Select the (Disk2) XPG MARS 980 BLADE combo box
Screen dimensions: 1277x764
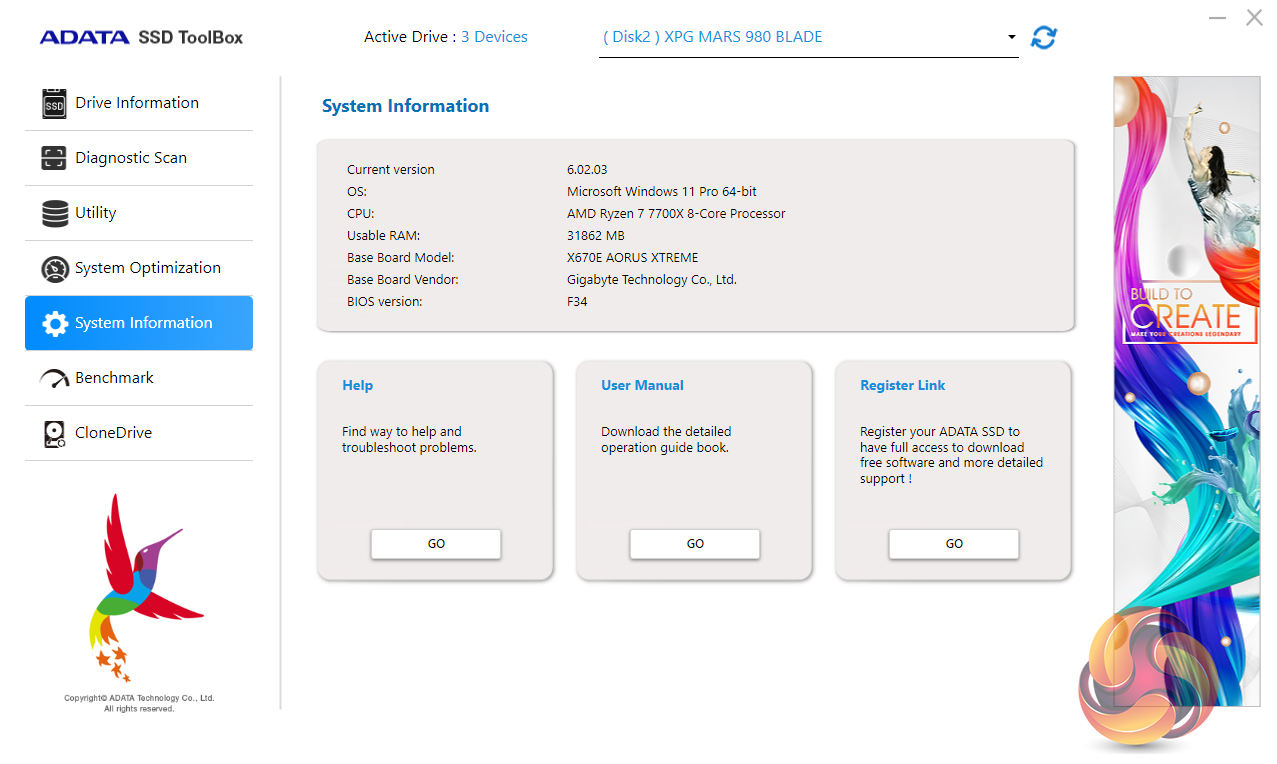coord(808,38)
